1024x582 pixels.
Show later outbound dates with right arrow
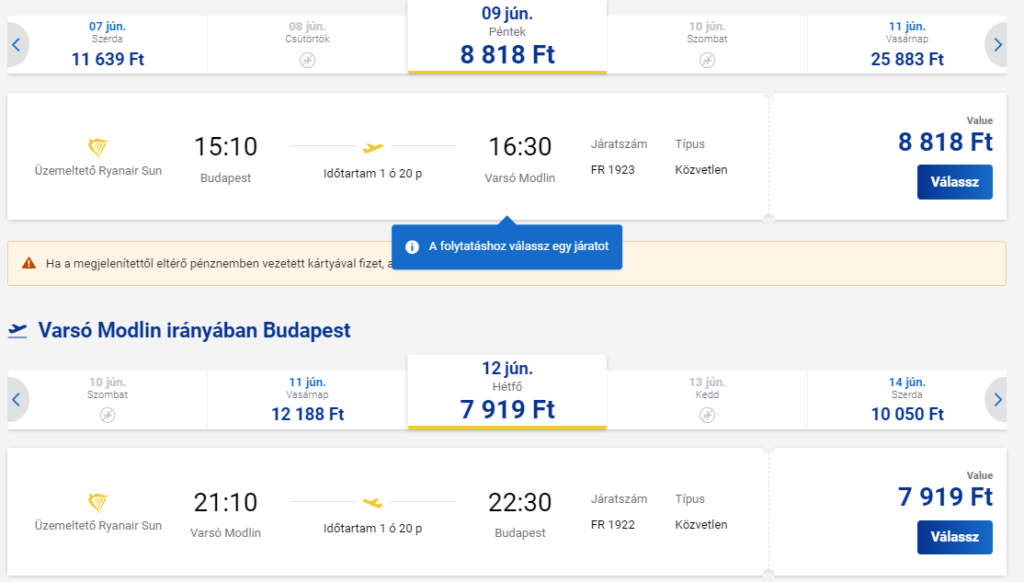click(x=997, y=44)
